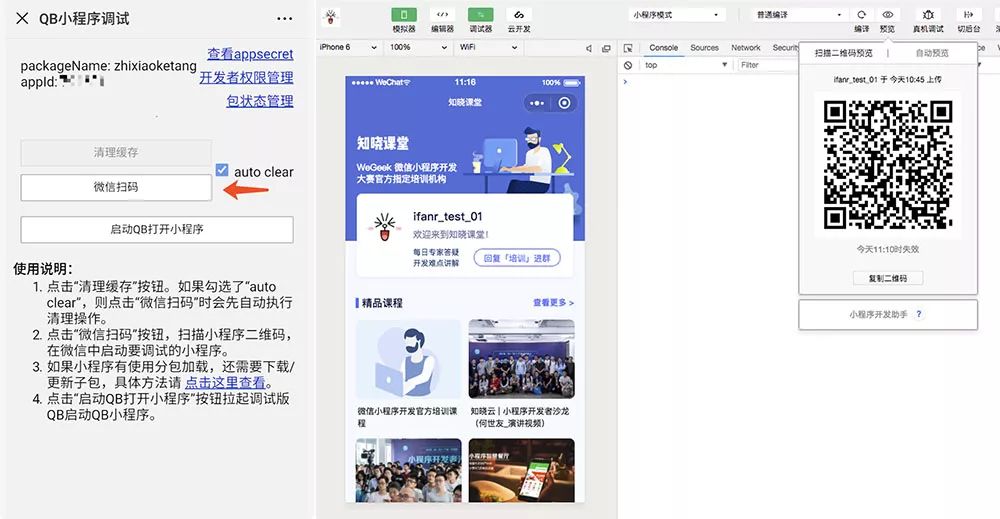Click the 微信扫码 button
The image size is (1000, 519).
coord(116,187)
